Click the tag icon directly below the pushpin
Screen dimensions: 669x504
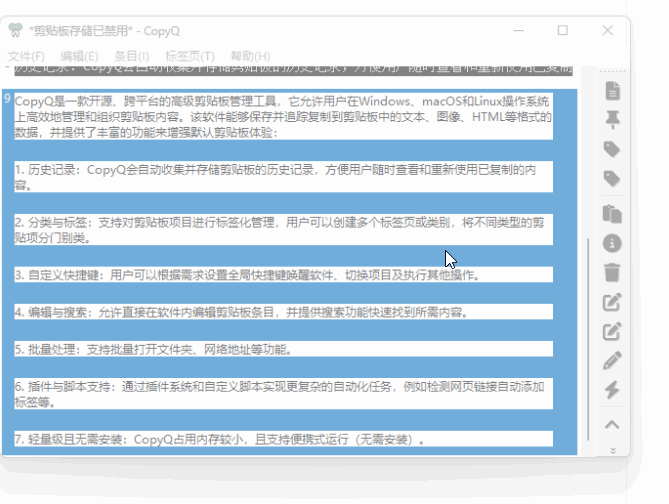[x=612, y=149]
